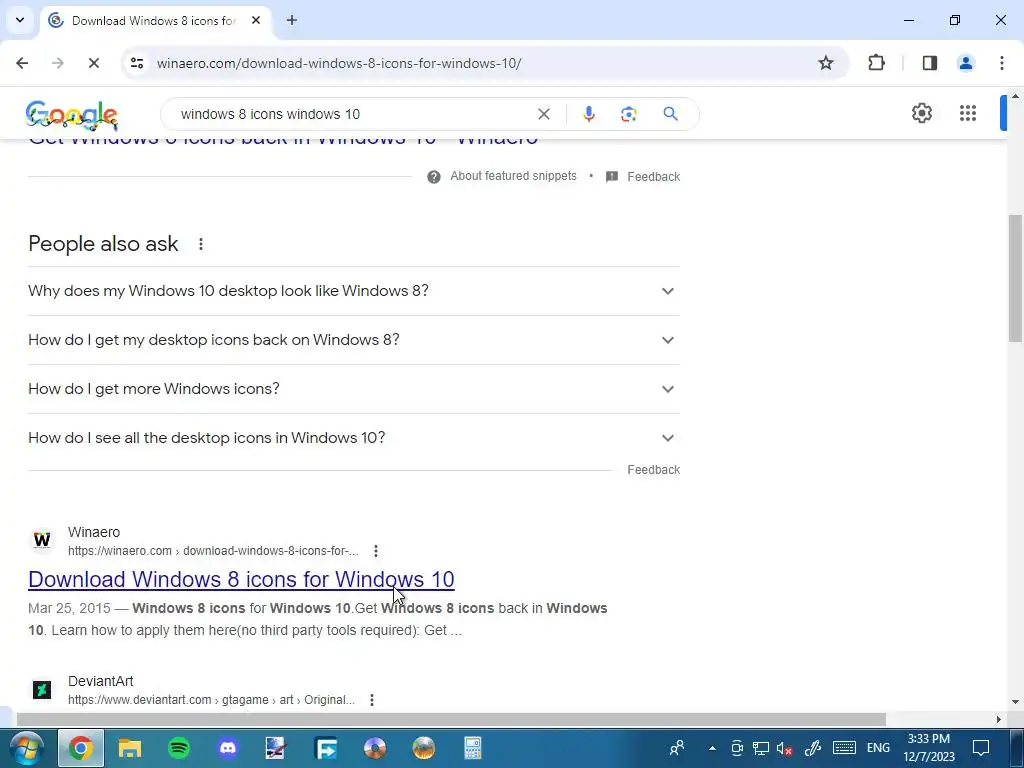Click the DeviantArt site favicon
This screenshot has height=768, width=1024.
[x=42, y=689]
